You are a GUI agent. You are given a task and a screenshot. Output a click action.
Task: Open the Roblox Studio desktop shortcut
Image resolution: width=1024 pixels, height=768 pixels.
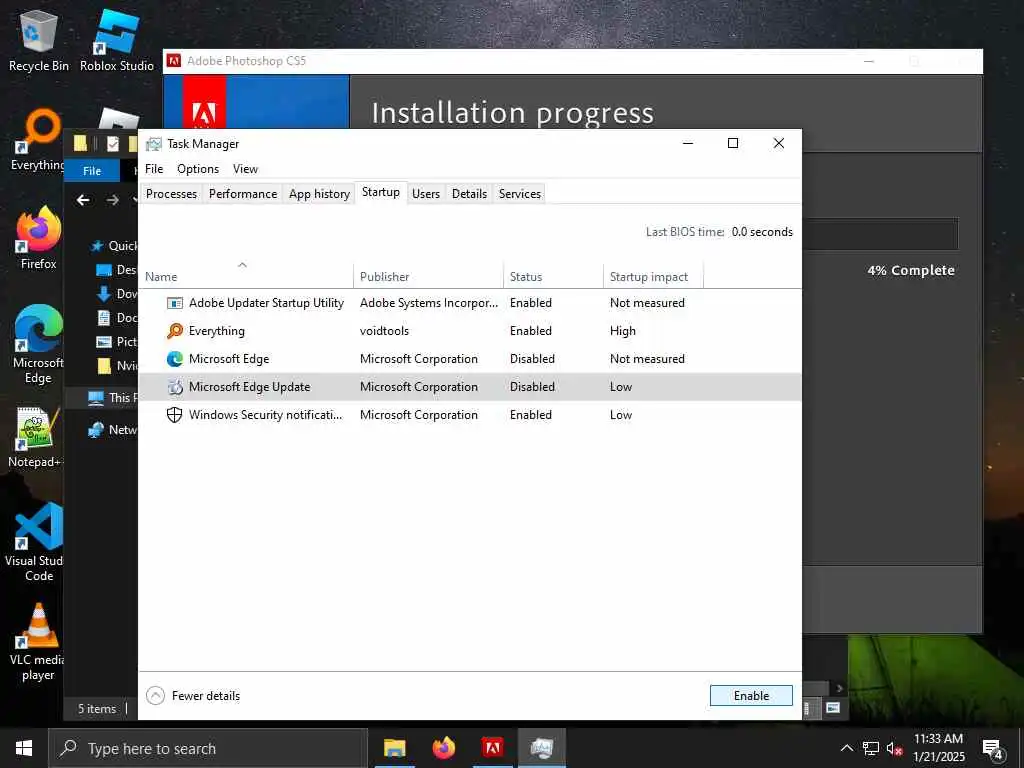click(117, 40)
